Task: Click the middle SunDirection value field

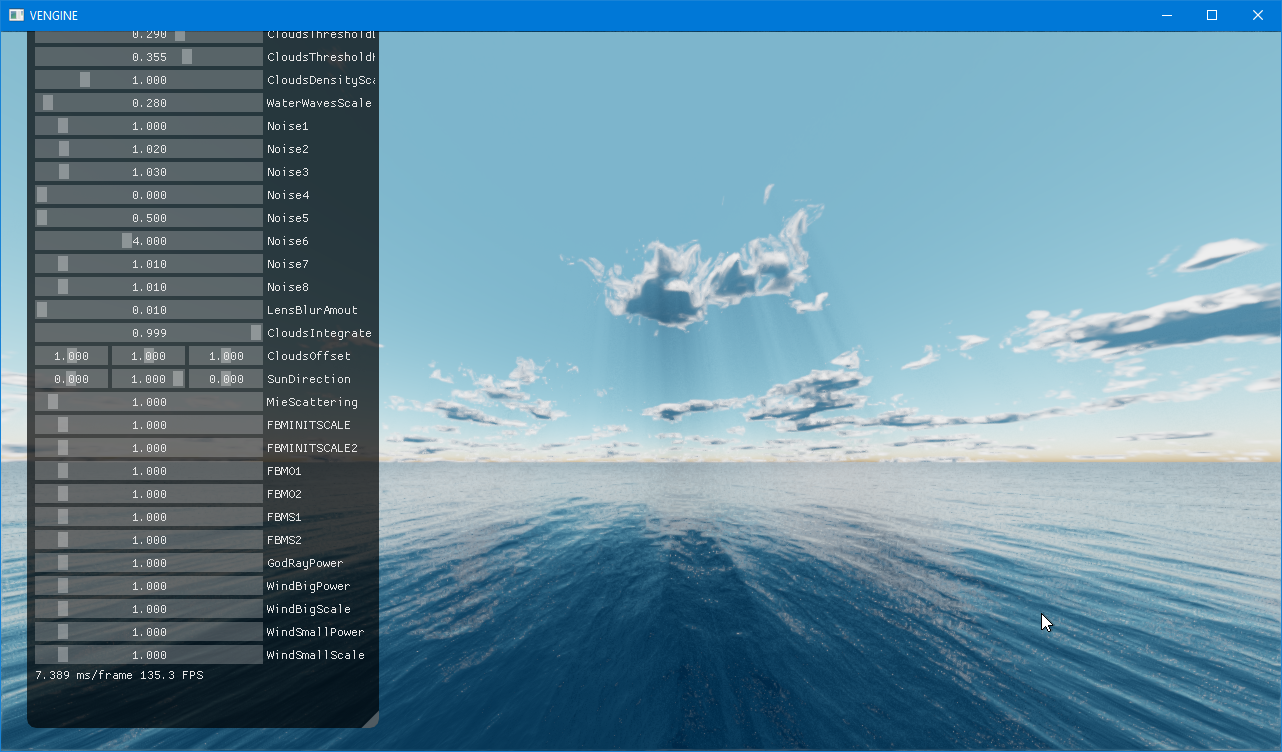Action: (148, 379)
